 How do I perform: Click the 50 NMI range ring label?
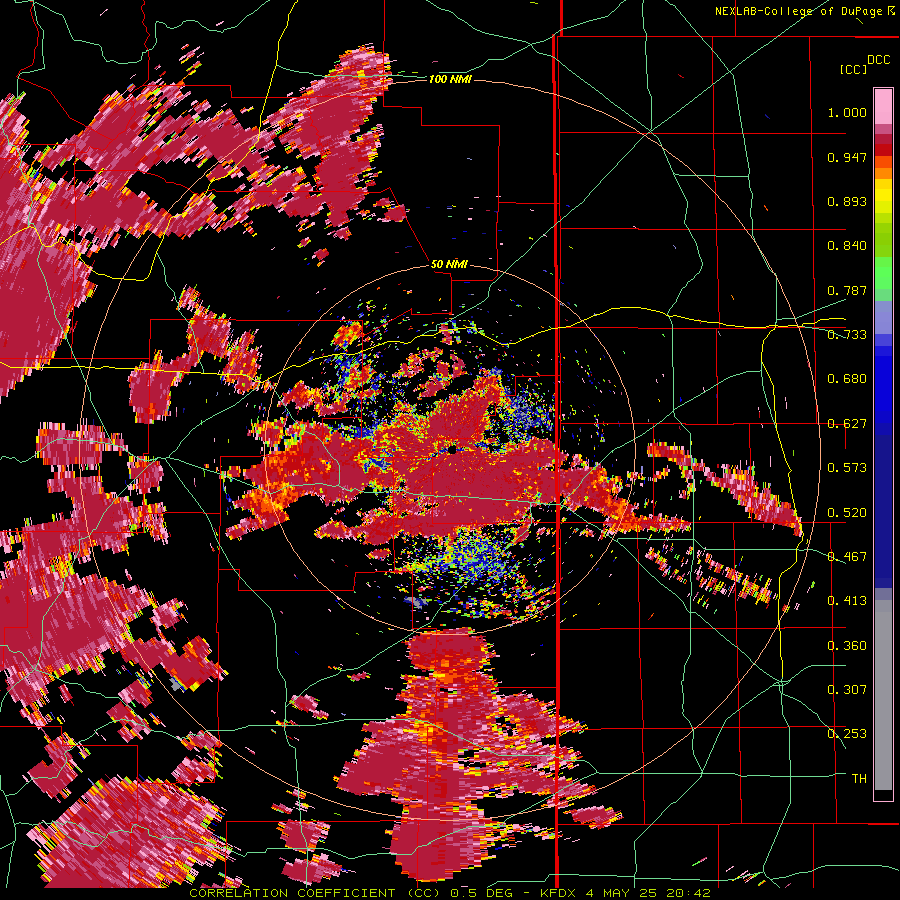[449, 264]
